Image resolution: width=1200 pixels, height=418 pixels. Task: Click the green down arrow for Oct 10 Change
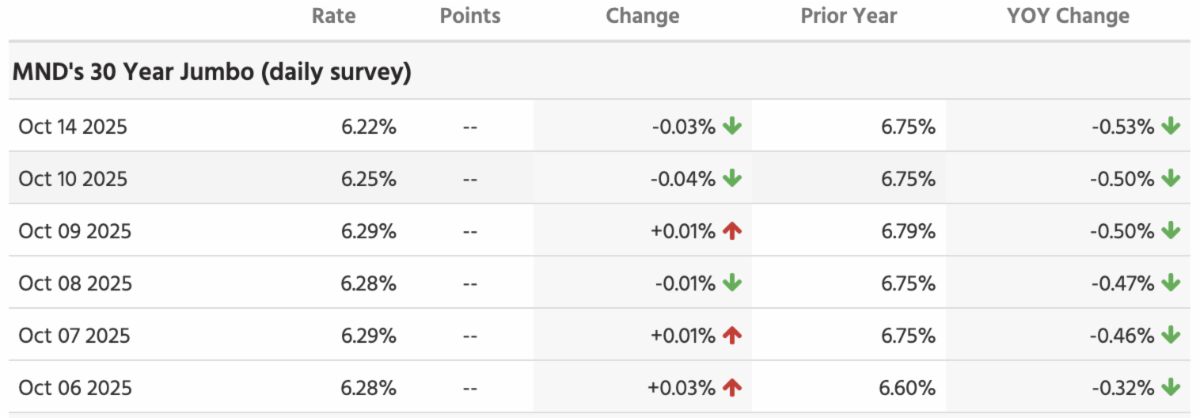point(732,179)
